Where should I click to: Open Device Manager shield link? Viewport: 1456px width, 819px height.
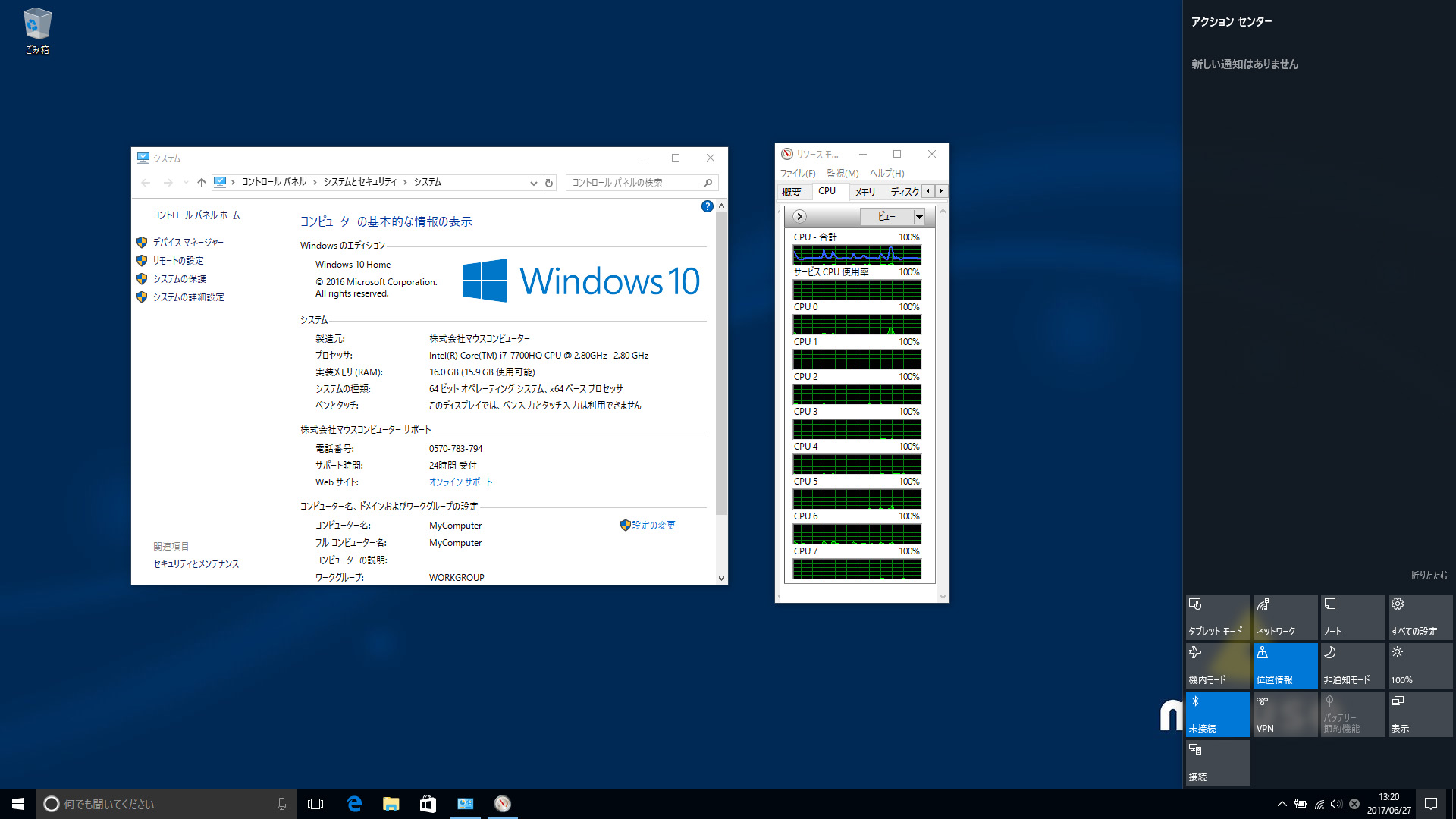(x=187, y=243)
